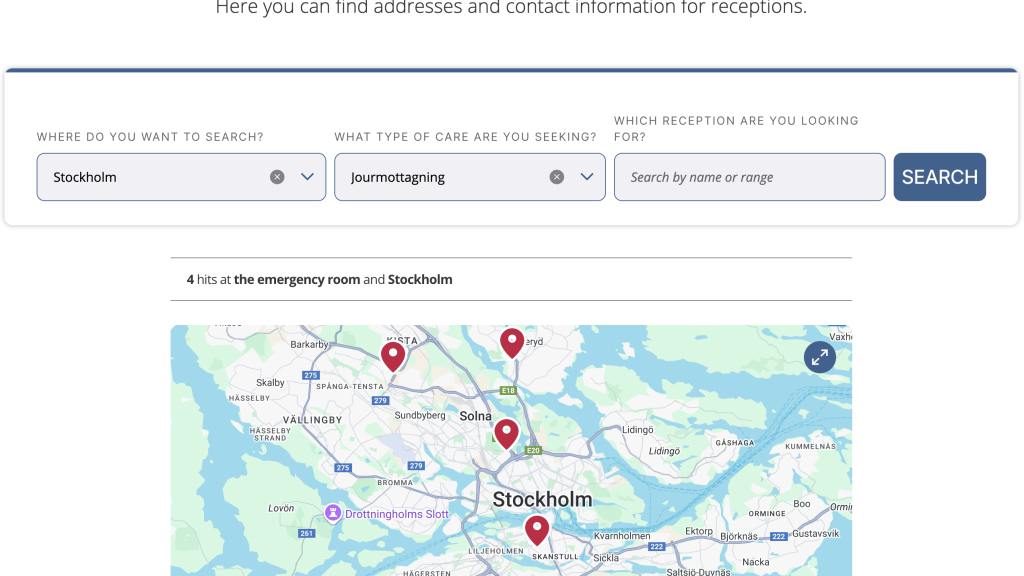
Task: Click the 222 road marker near Kvarnholmen
Action: click(656, 547)
